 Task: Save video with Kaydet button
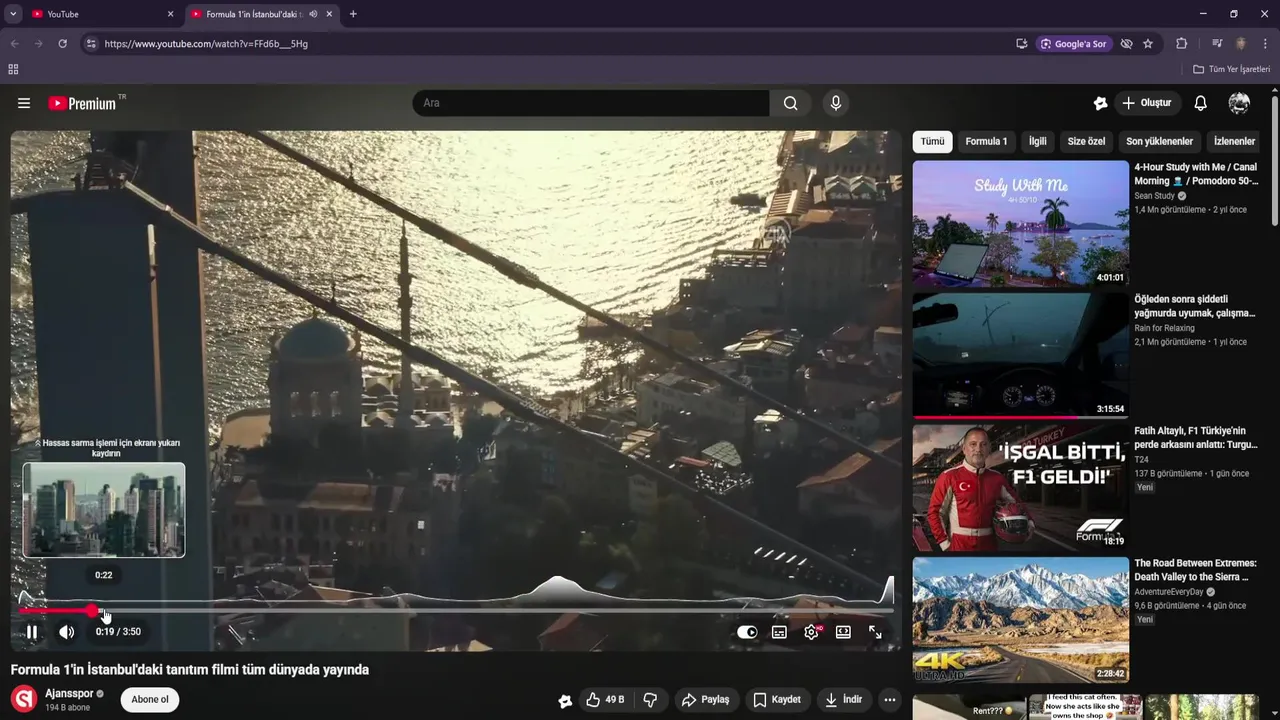[x=777, y=699]
